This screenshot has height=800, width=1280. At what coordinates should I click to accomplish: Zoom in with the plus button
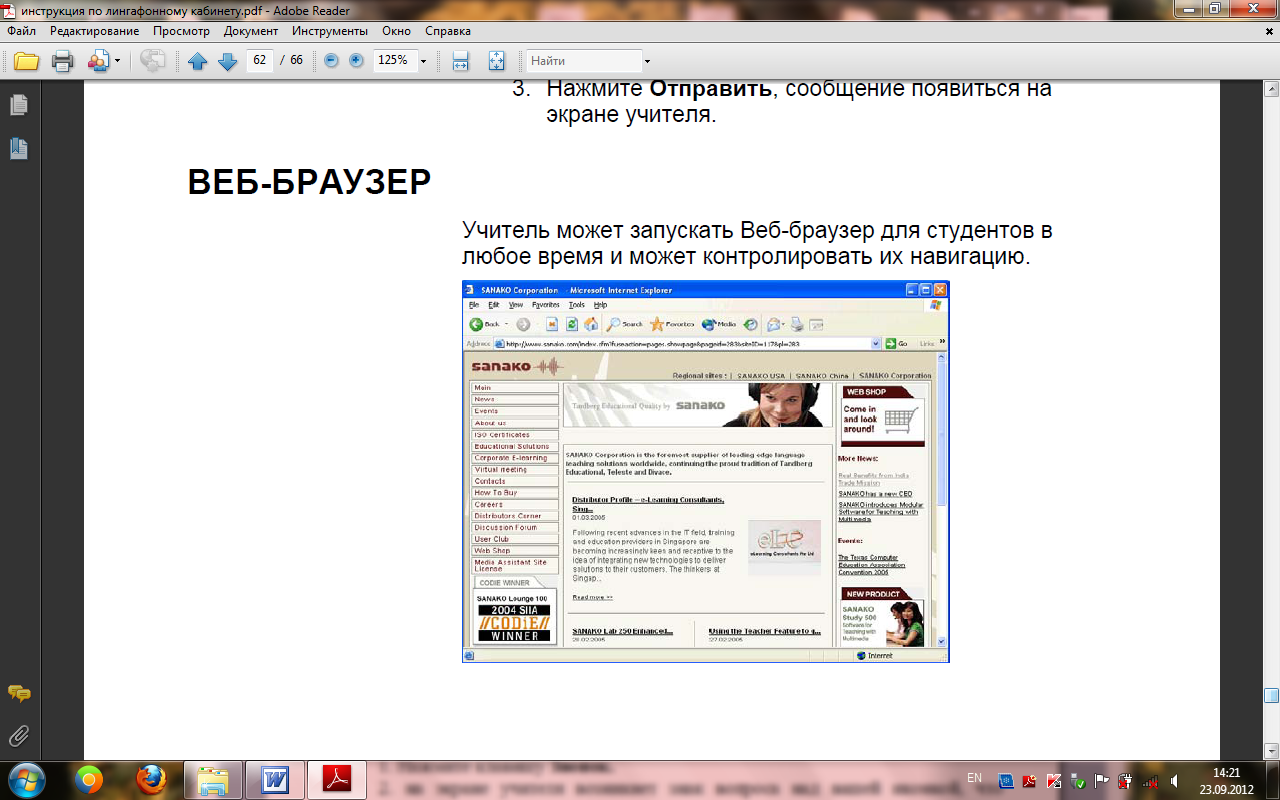coord(356,61)
